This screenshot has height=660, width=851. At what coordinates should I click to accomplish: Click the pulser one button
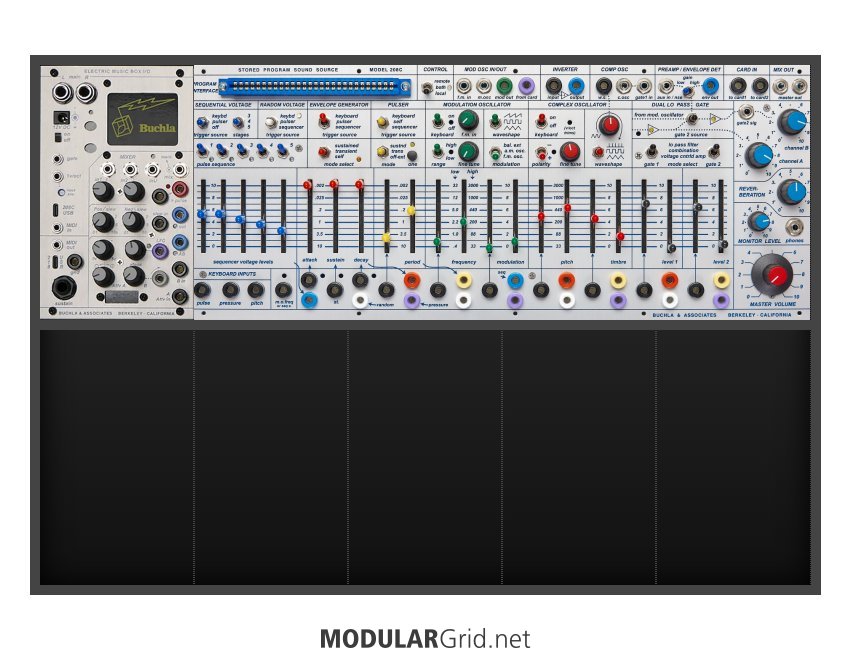412,155
